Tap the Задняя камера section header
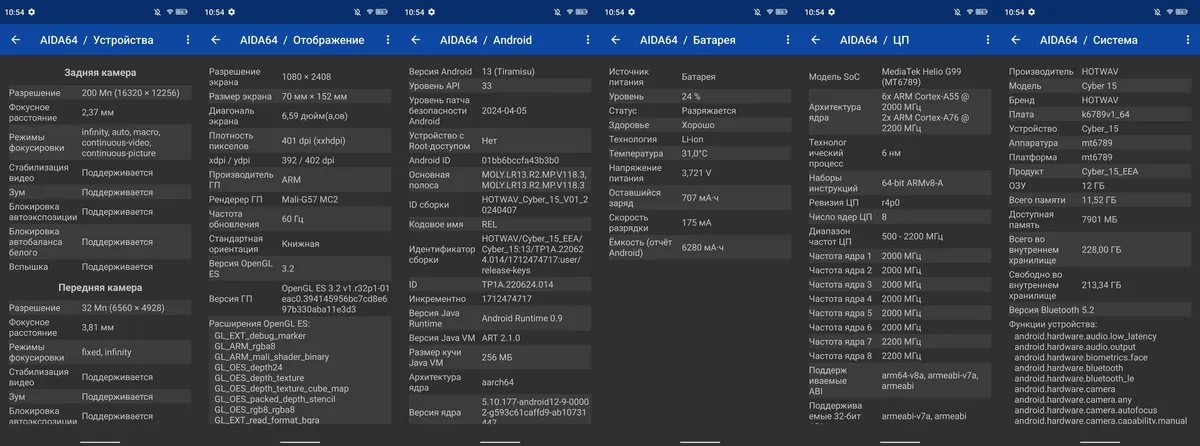Screen dimensions: 1200x446 100,73
